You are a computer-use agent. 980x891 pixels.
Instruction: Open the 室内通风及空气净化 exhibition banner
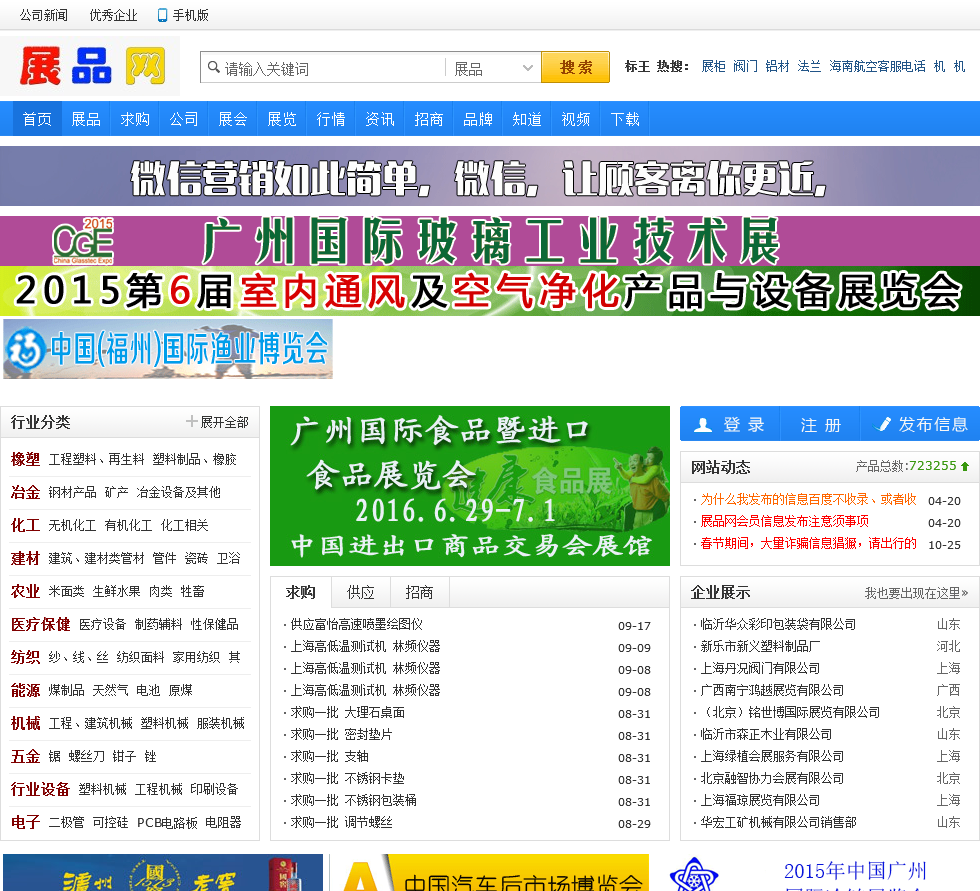point(490,291)
